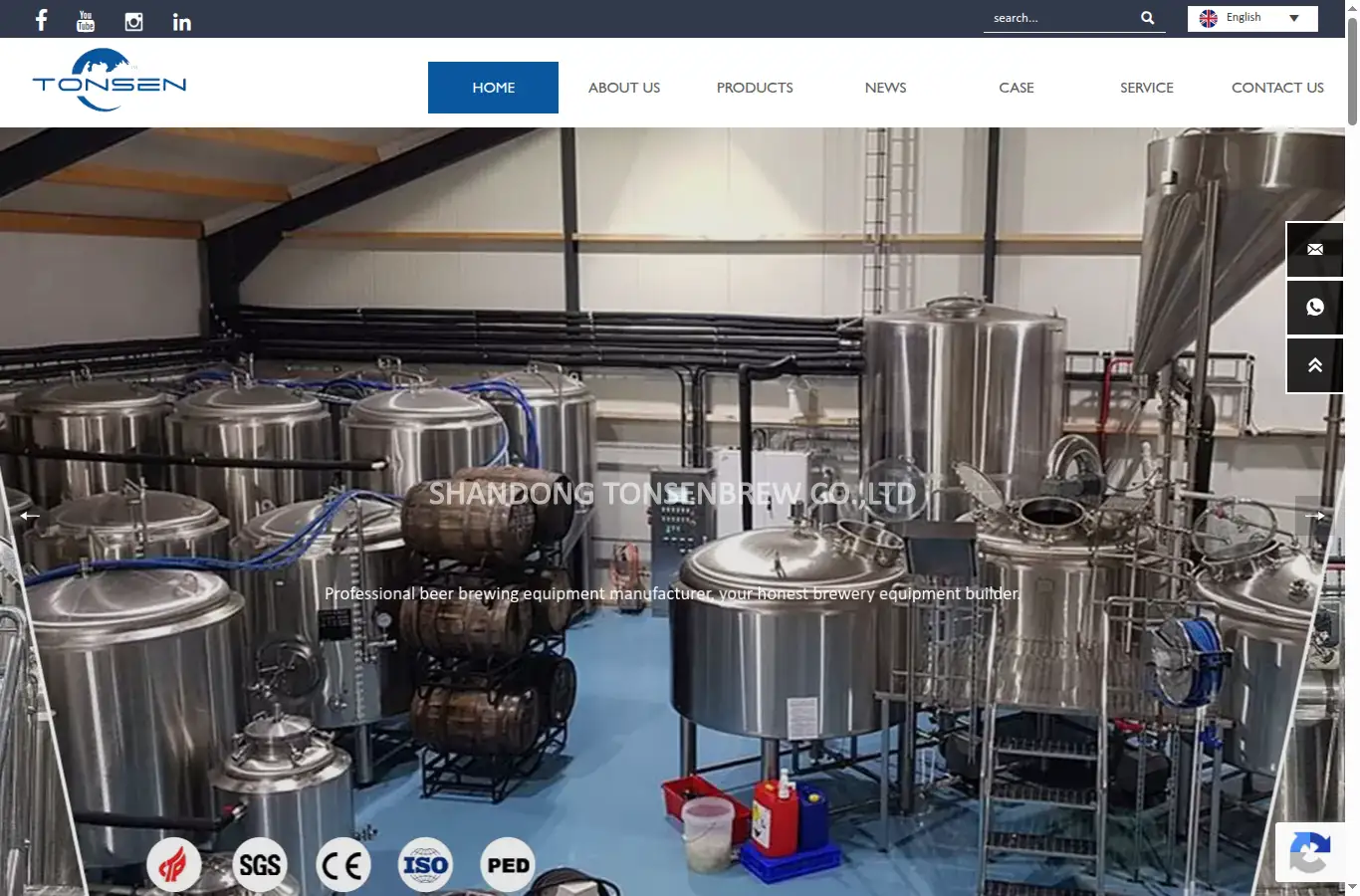Click the ISO certification badge
This screenshot has width=1360, height=896.
[426, 865]
